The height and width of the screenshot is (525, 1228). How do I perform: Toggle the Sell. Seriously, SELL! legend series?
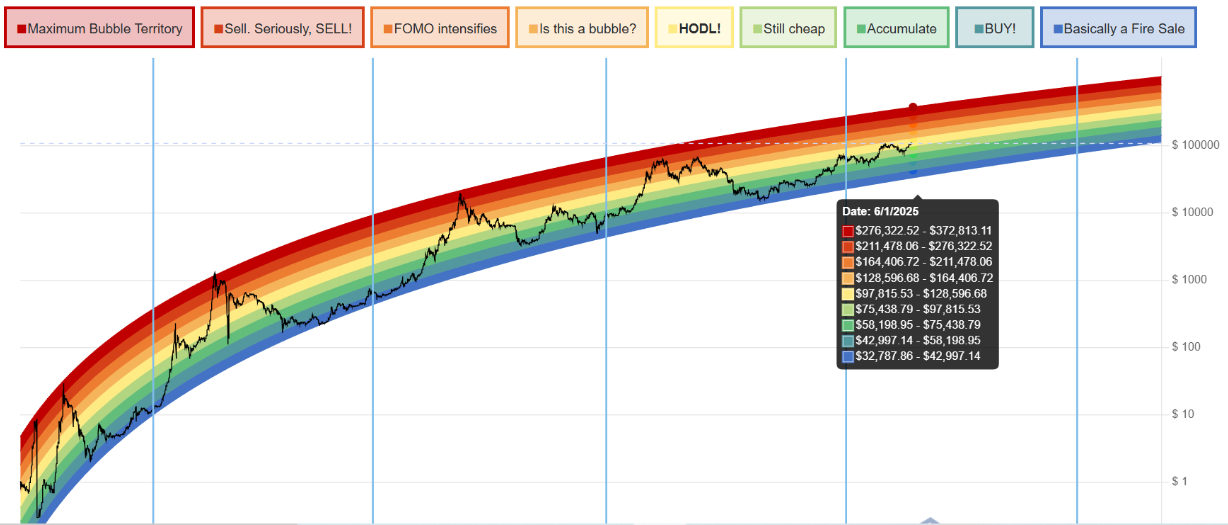pyautogui.click(x=282, y=28)
